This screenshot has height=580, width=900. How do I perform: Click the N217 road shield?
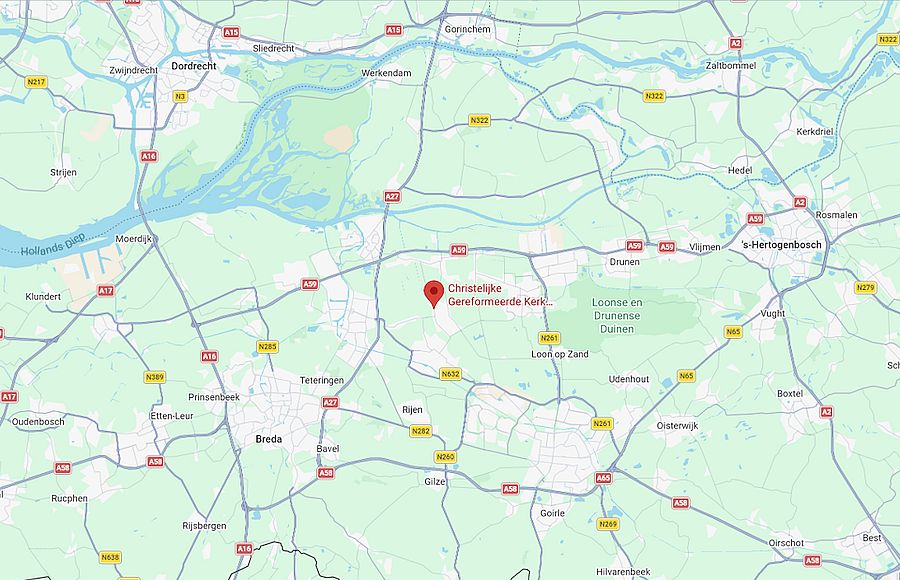[36, 82]
